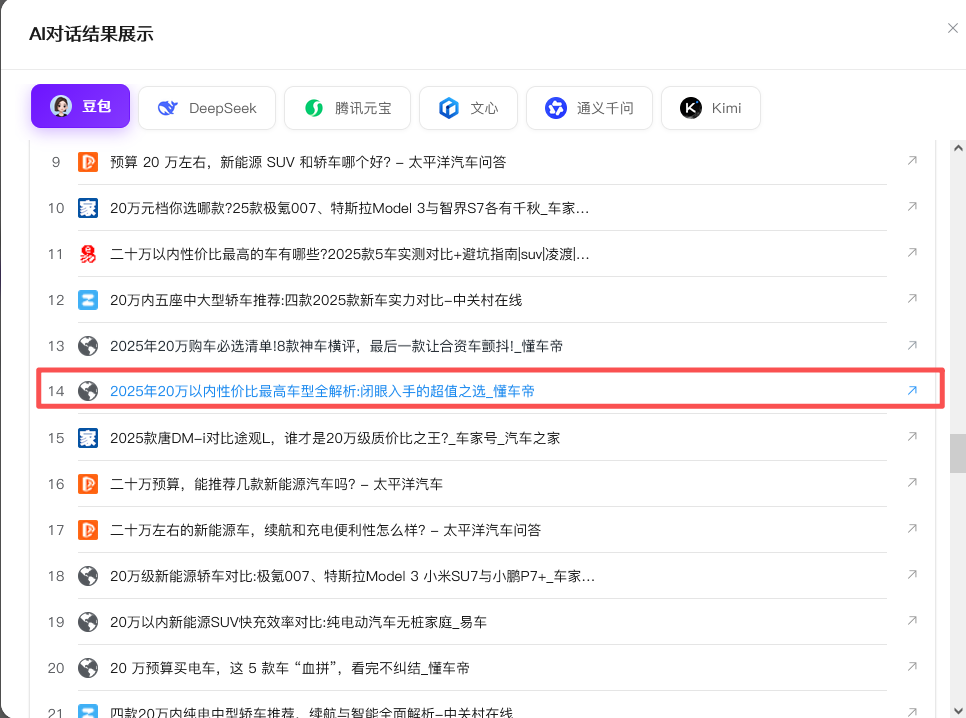
Task: Click the Autohome favicon on result 10
Action: click(x=88, y=208)
